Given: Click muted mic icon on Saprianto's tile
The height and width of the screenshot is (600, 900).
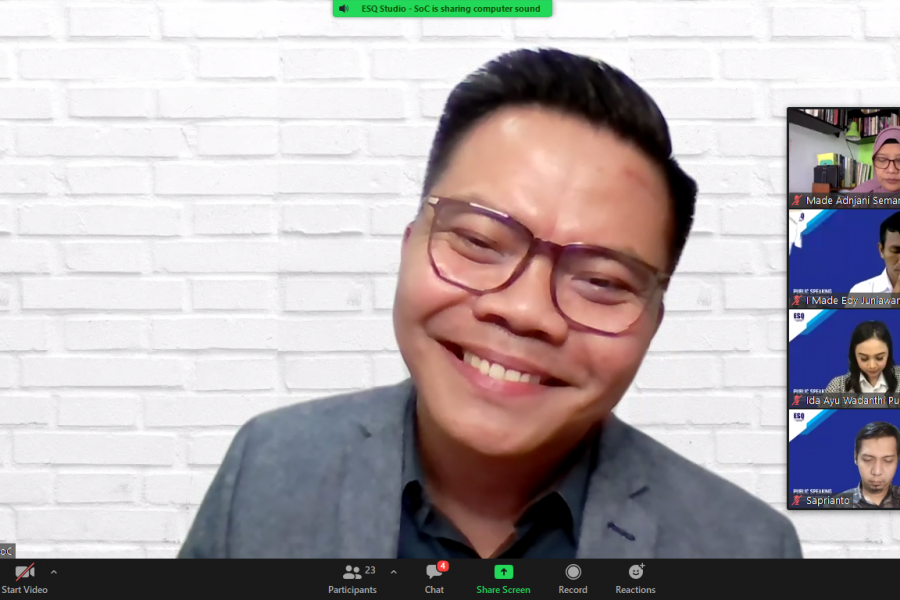Looking at the screenshot, I should [x=797, y=501].
